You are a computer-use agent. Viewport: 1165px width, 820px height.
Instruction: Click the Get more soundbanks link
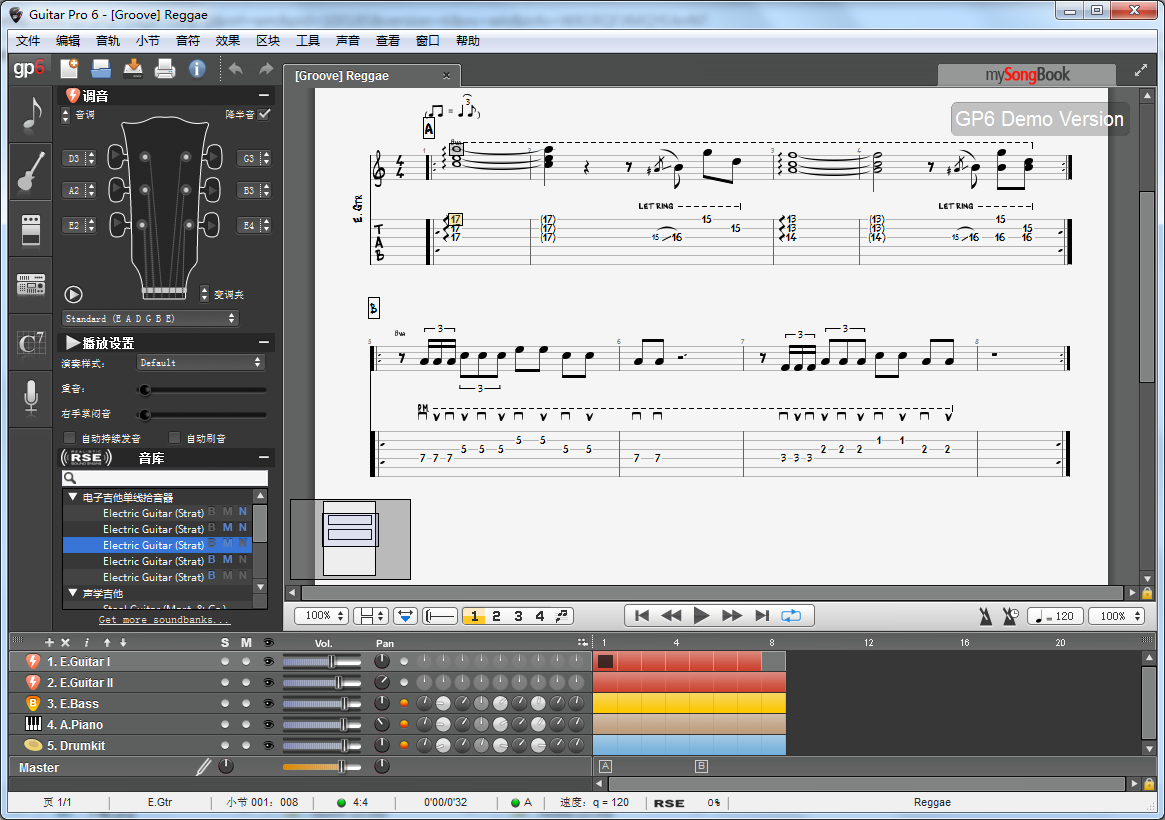coord(164,620)
